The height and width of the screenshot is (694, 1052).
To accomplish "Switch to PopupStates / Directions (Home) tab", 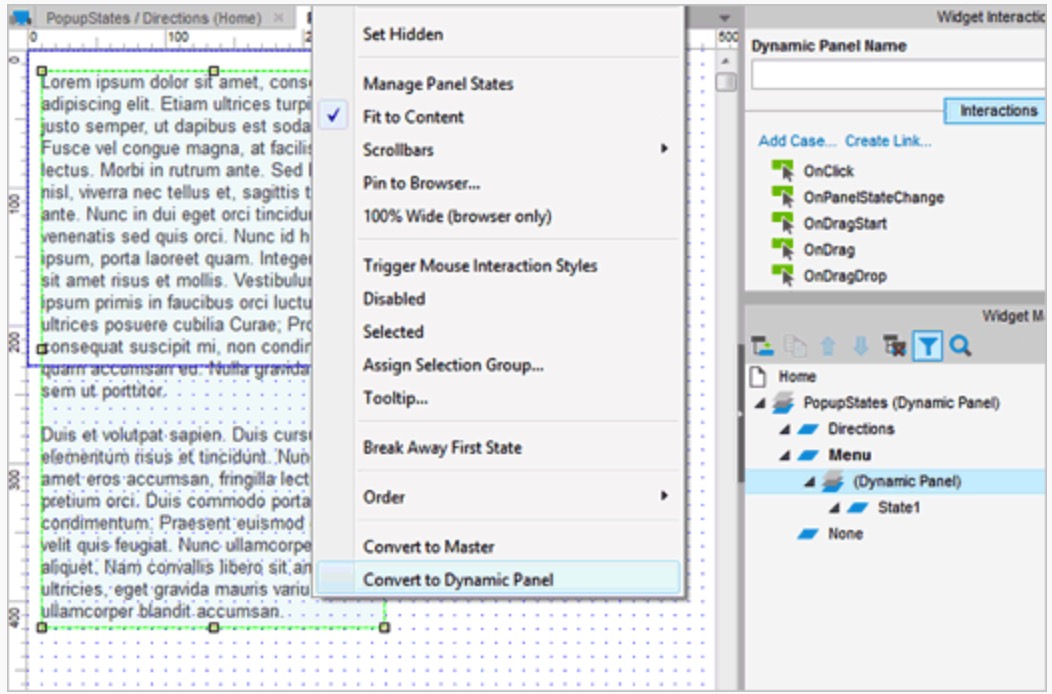I will 152,18.
